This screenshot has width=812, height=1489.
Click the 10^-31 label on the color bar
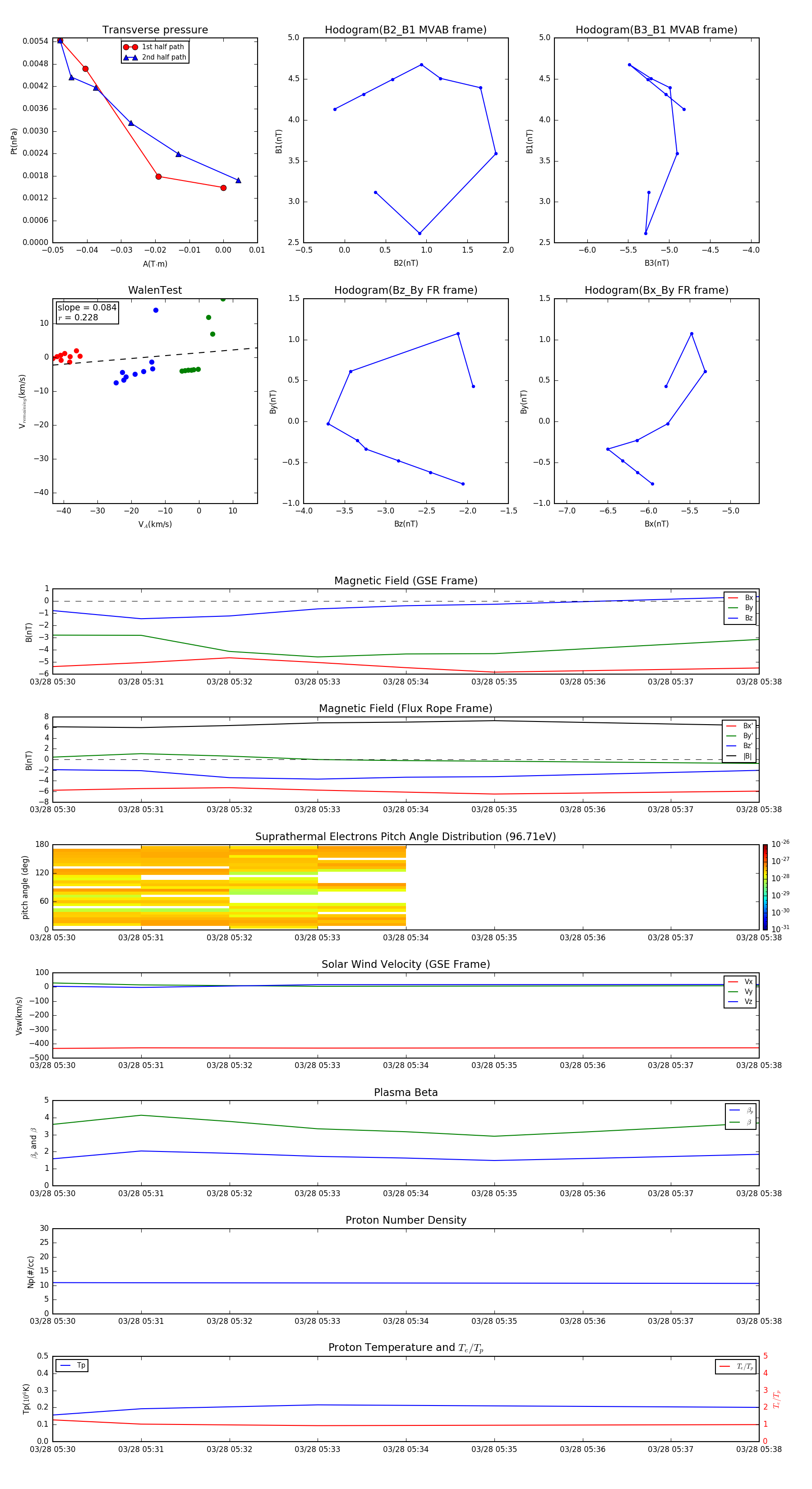pyautogui.click(x=780, y=929)
